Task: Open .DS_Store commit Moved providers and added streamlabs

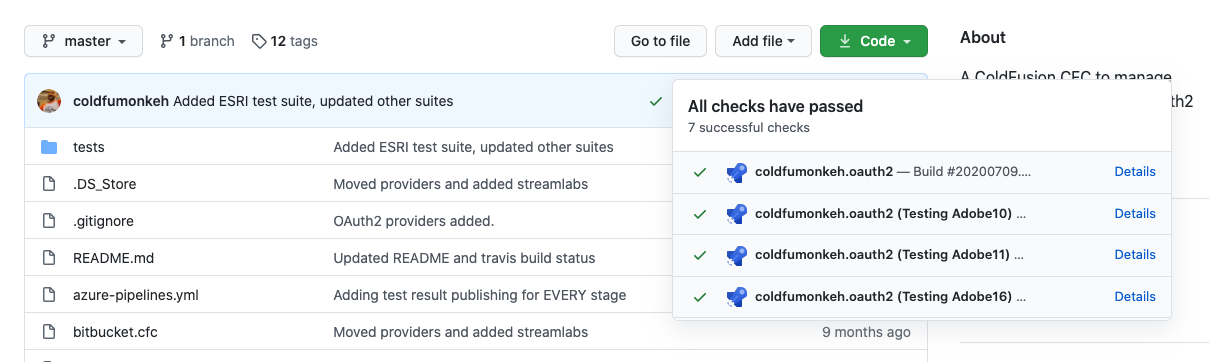Action: pos(461,184)
